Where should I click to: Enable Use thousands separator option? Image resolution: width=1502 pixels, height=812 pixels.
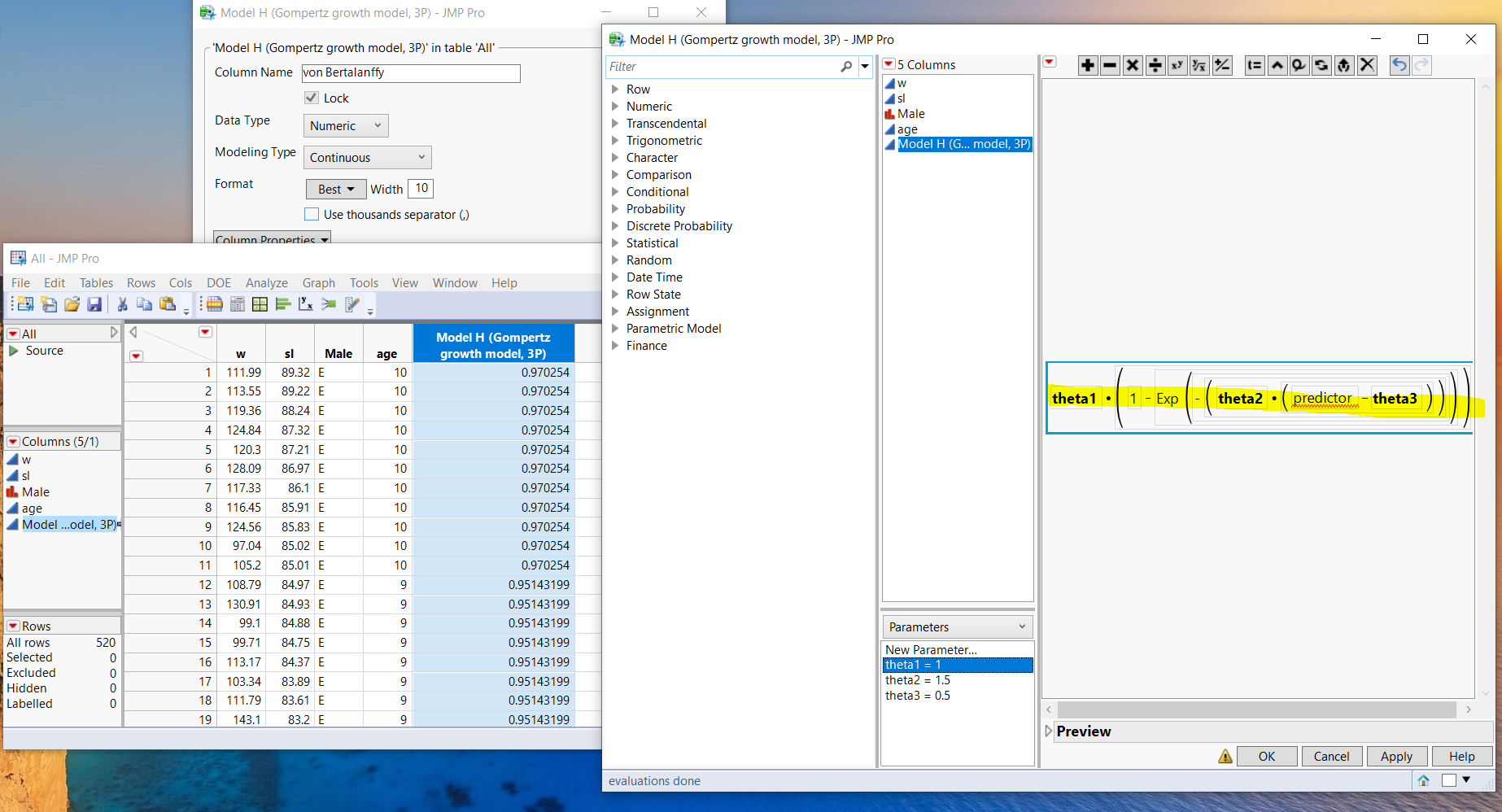click(312, 214)
